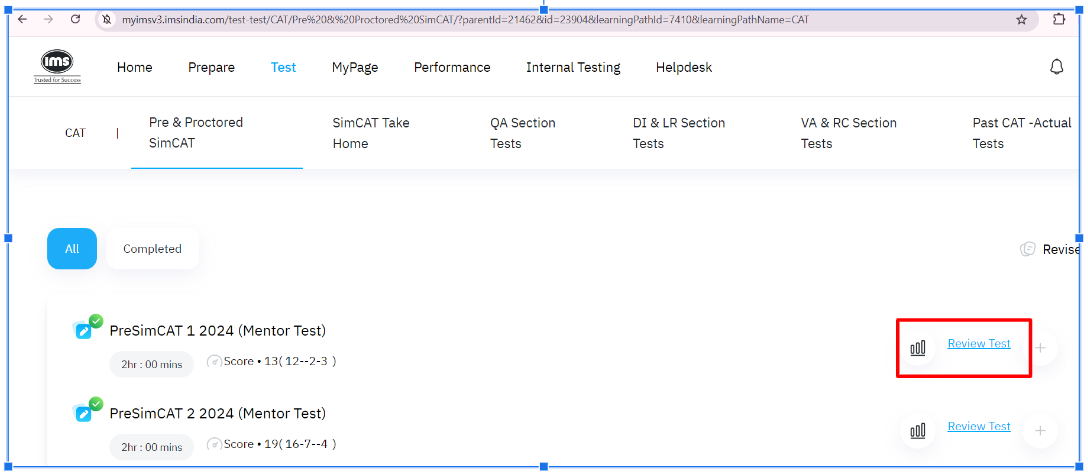1088x476 pixels.
Task: Open Internal Testing in navigation
Action: (x=573, y=67)
